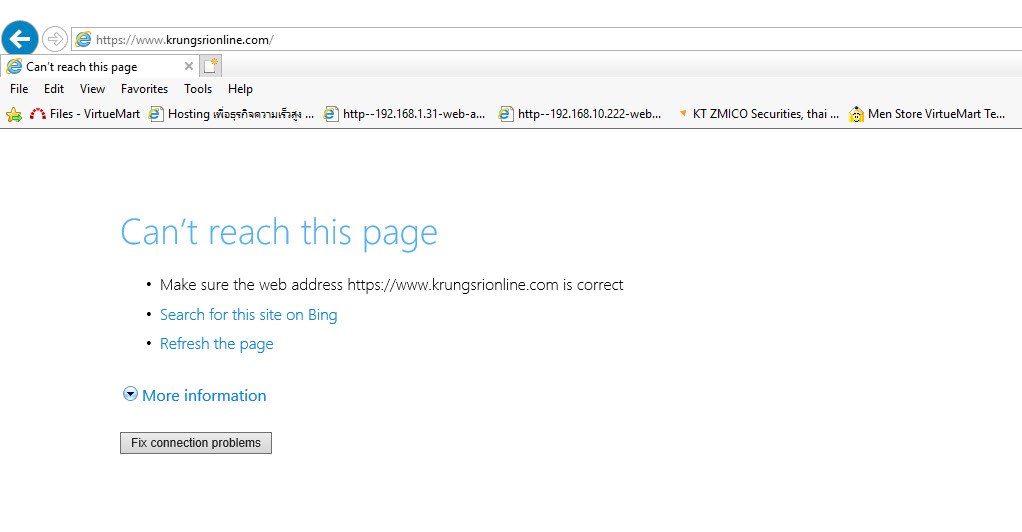Click Fix connection problems button
This screenshot has height=532, width=1022.
coord(196,443)
